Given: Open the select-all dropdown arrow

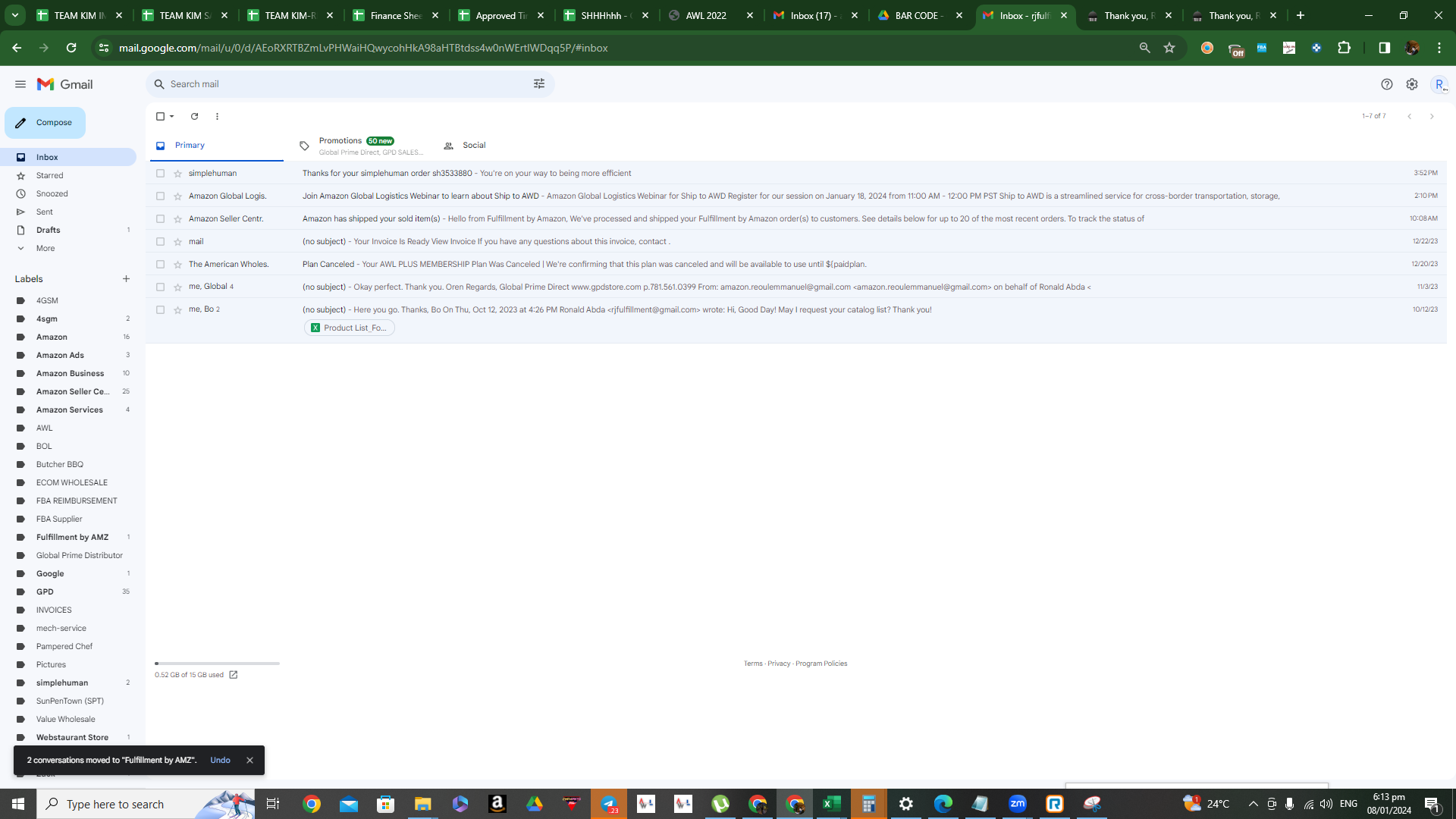Looking at the screenshot, I should click(172, 116).
